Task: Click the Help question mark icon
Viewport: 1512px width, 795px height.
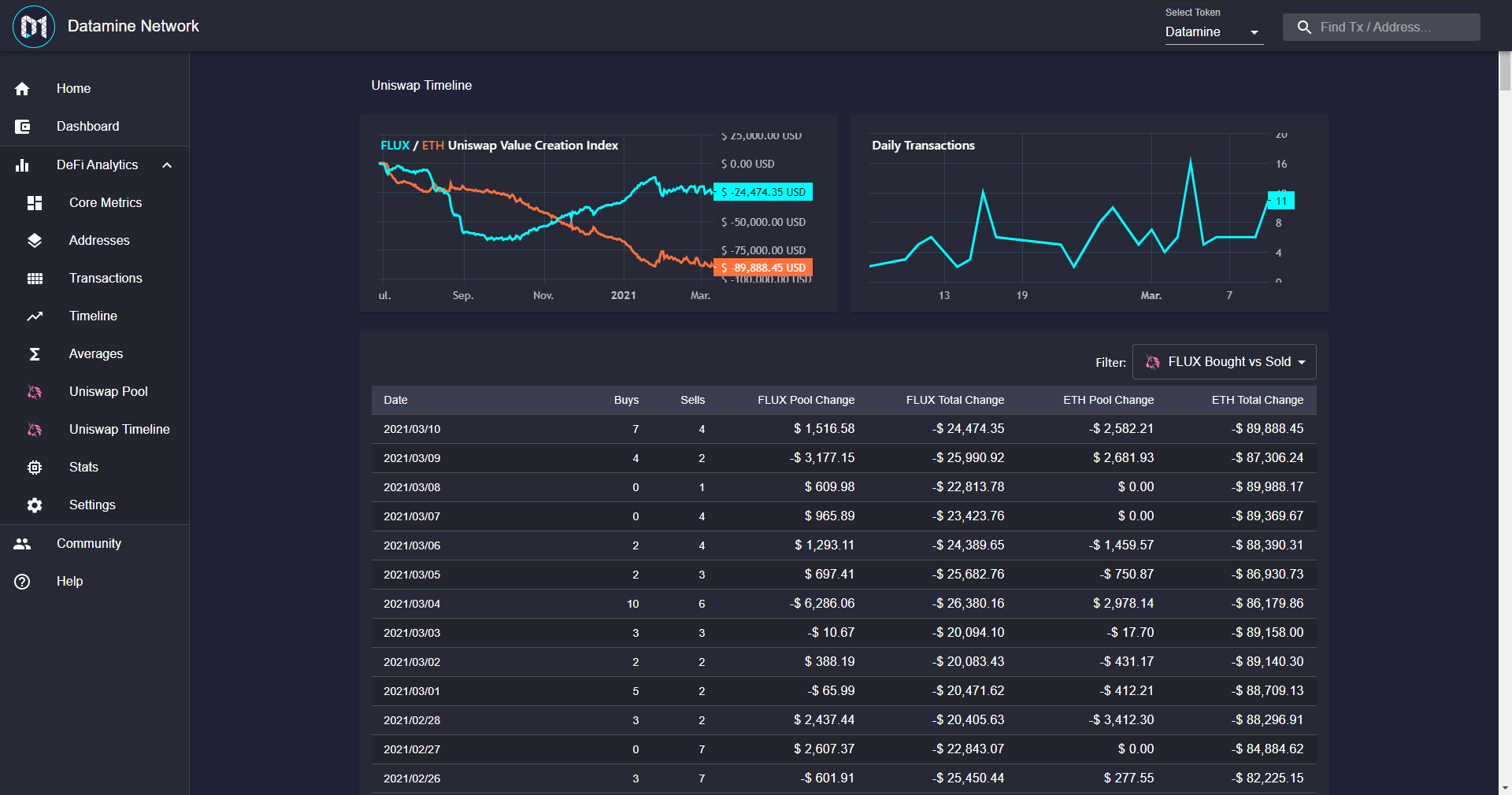Action: (x=22, y=582)
